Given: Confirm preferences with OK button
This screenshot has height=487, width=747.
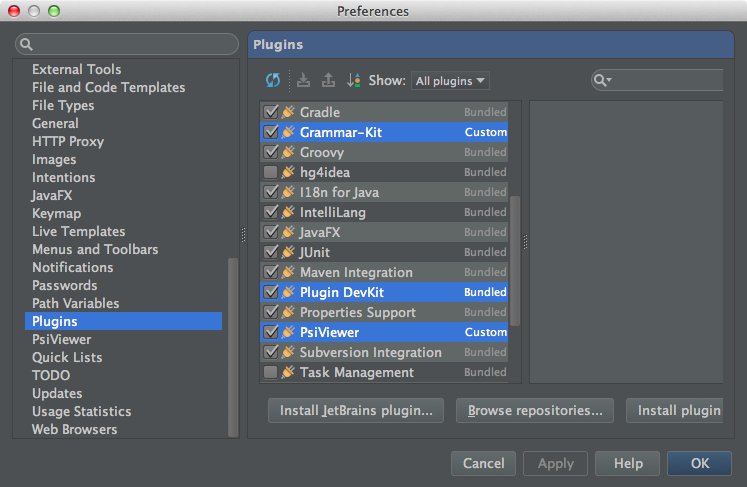Looking at the screenshot, I should tap(699, 464).
